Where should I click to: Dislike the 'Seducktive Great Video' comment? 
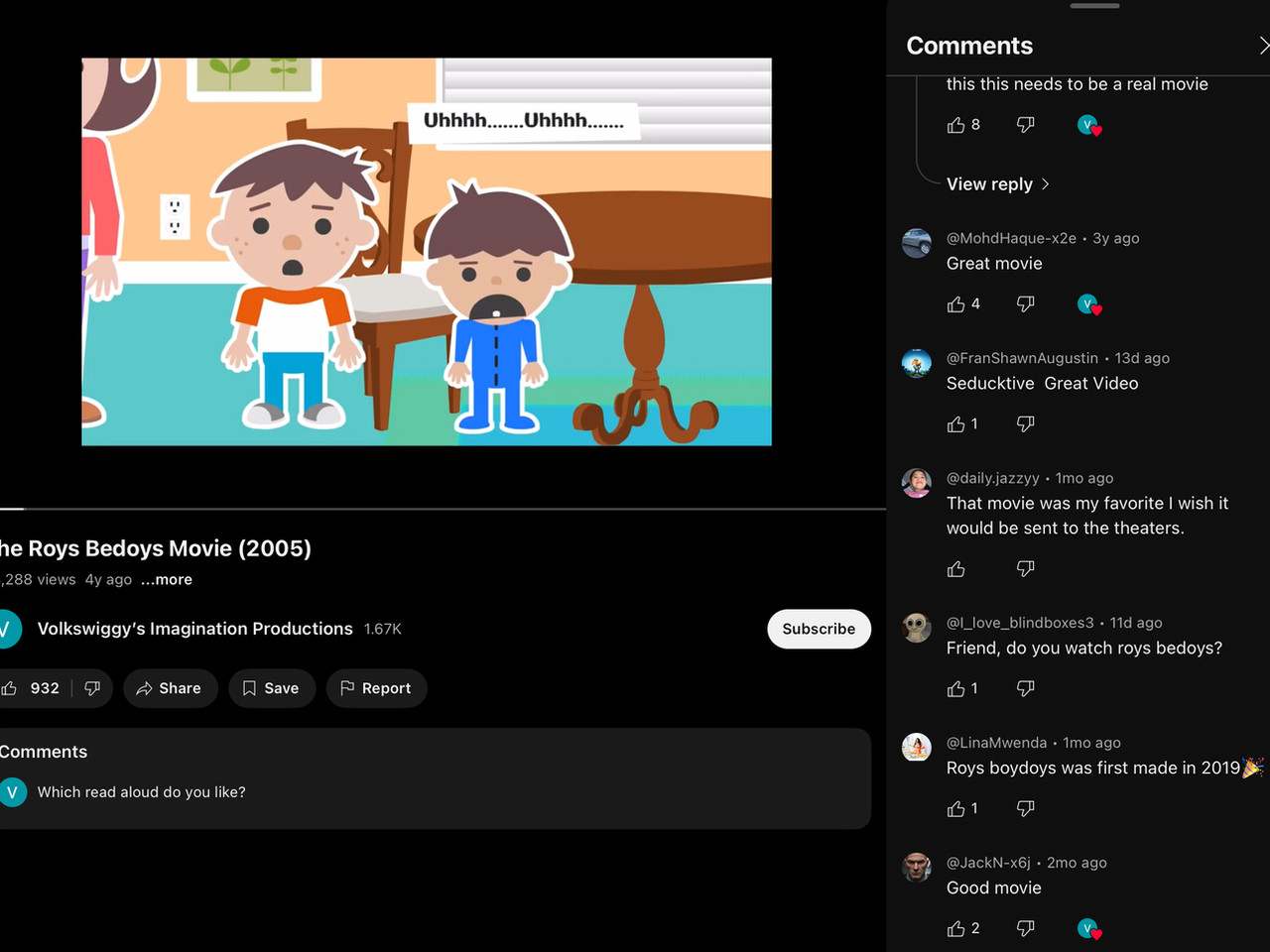[1026, 424]
